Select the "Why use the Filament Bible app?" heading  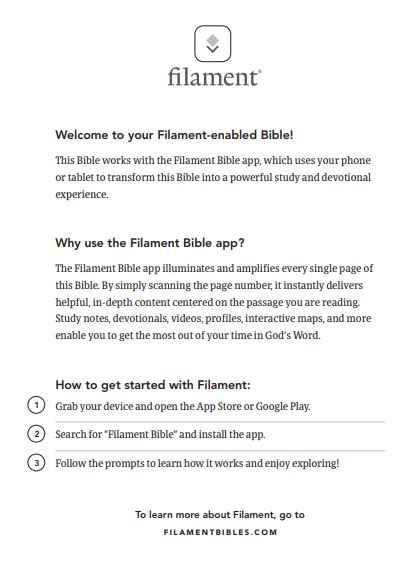tap(150, 243)
